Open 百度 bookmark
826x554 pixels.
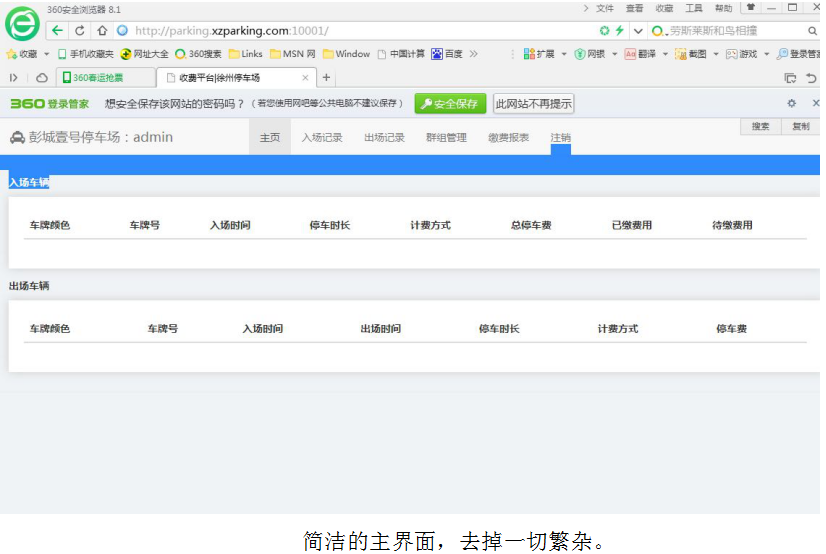click(x=447, y=54)
